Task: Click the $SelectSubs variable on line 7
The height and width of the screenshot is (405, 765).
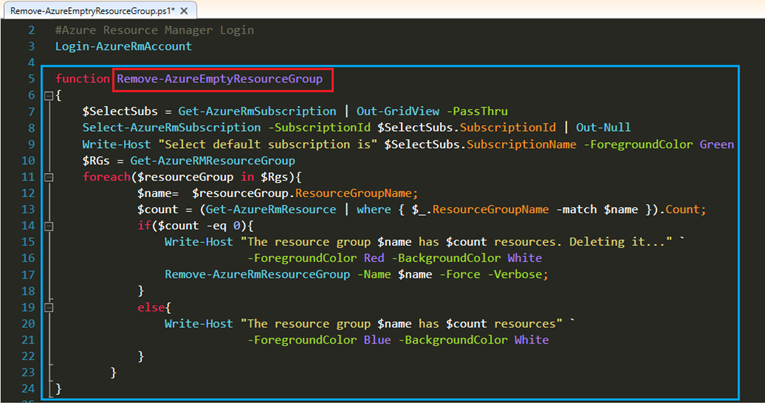Action: [x=120, y=111]
